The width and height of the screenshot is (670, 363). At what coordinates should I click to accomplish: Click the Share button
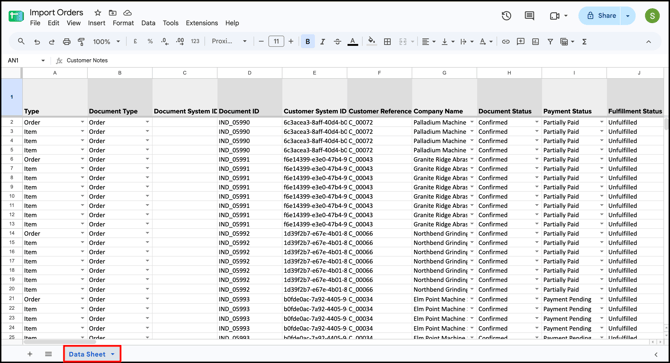click(602, 16)
